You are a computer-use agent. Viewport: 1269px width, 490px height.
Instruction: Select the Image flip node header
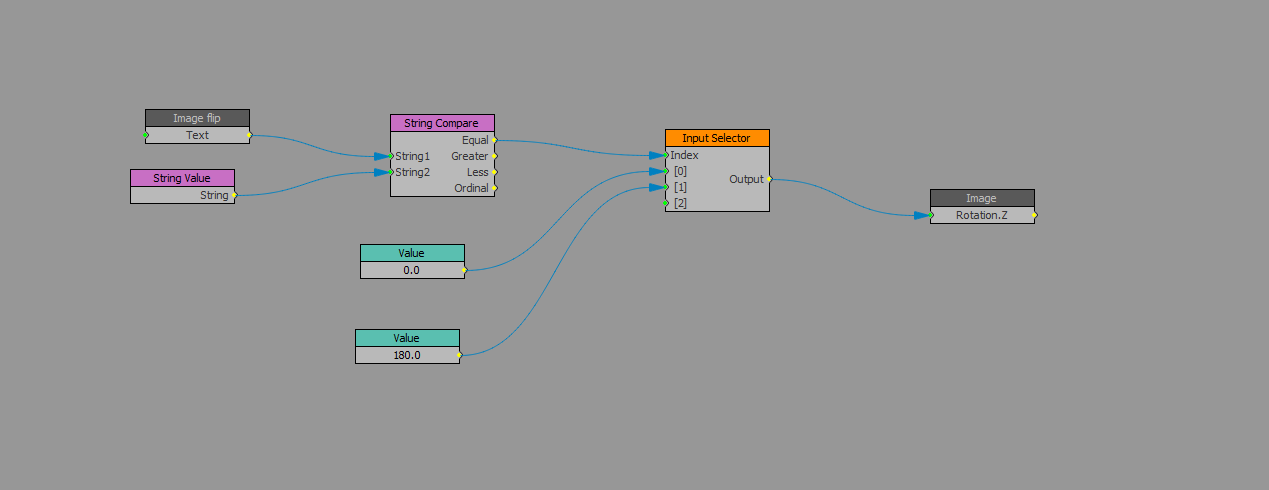[x=197, y=118]
